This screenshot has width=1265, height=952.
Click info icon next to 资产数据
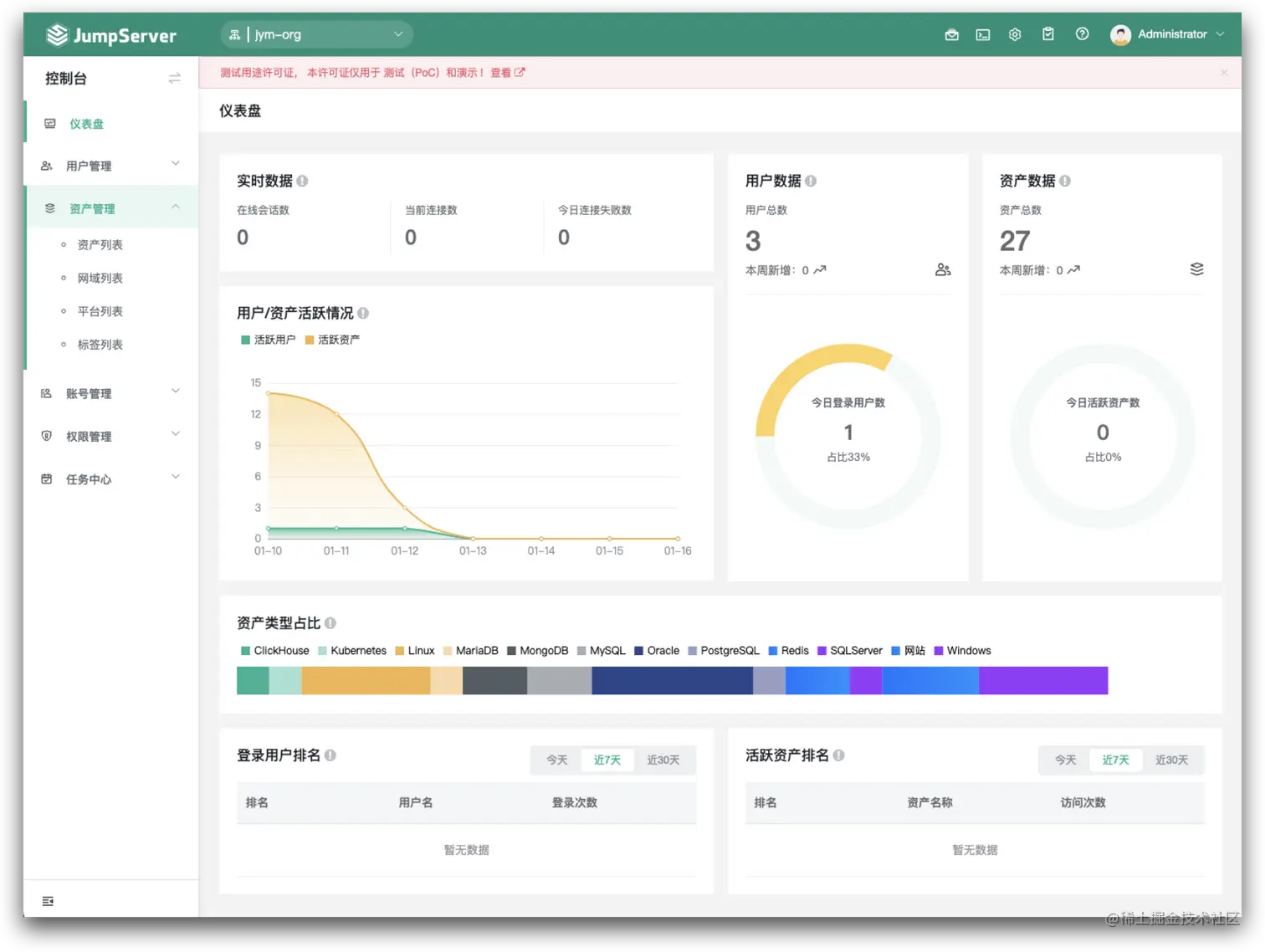click(x=1065, y=181)
